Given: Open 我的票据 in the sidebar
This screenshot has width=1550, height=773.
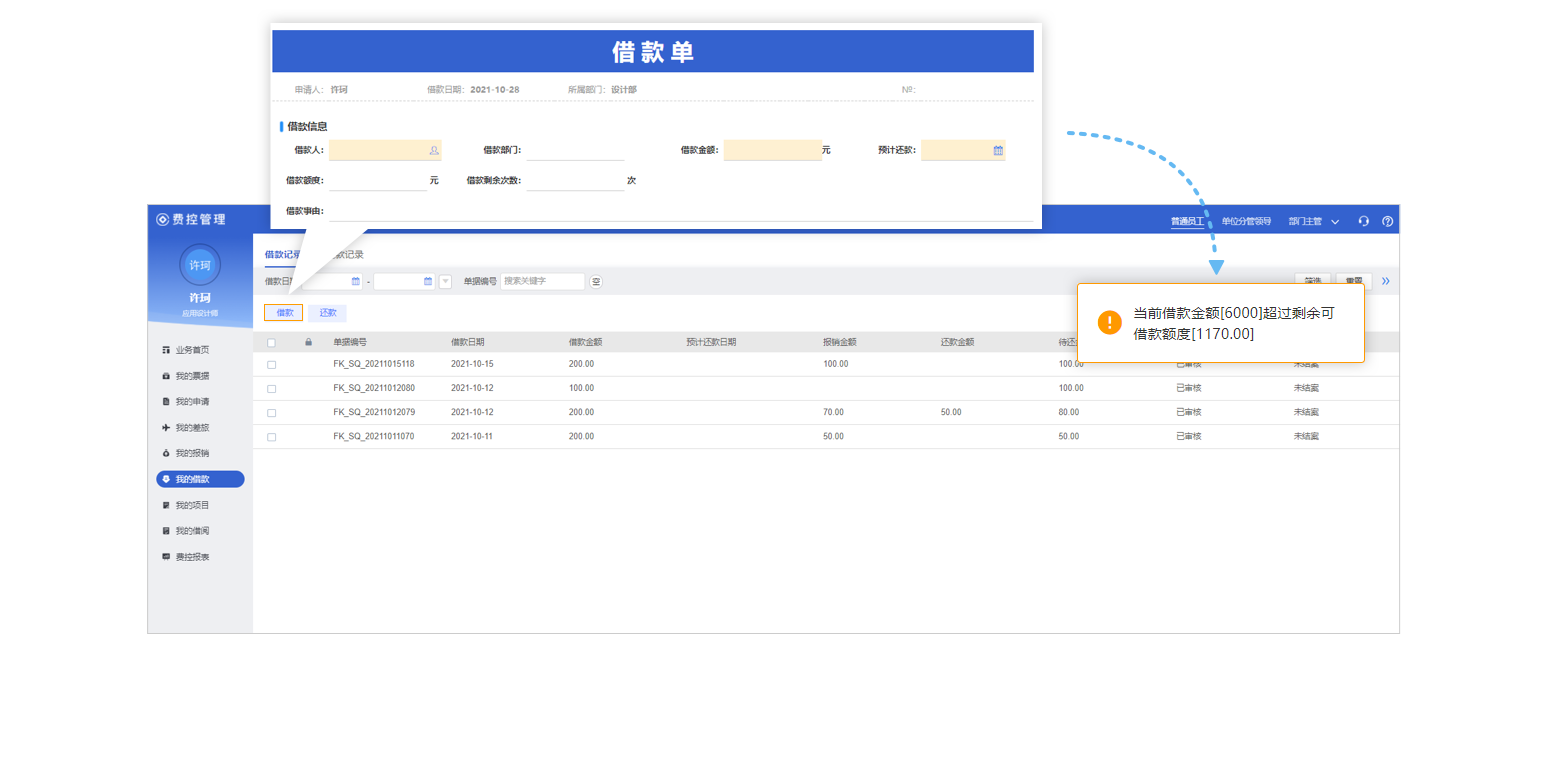Looking at the screenshot, I should click(192, 376).
